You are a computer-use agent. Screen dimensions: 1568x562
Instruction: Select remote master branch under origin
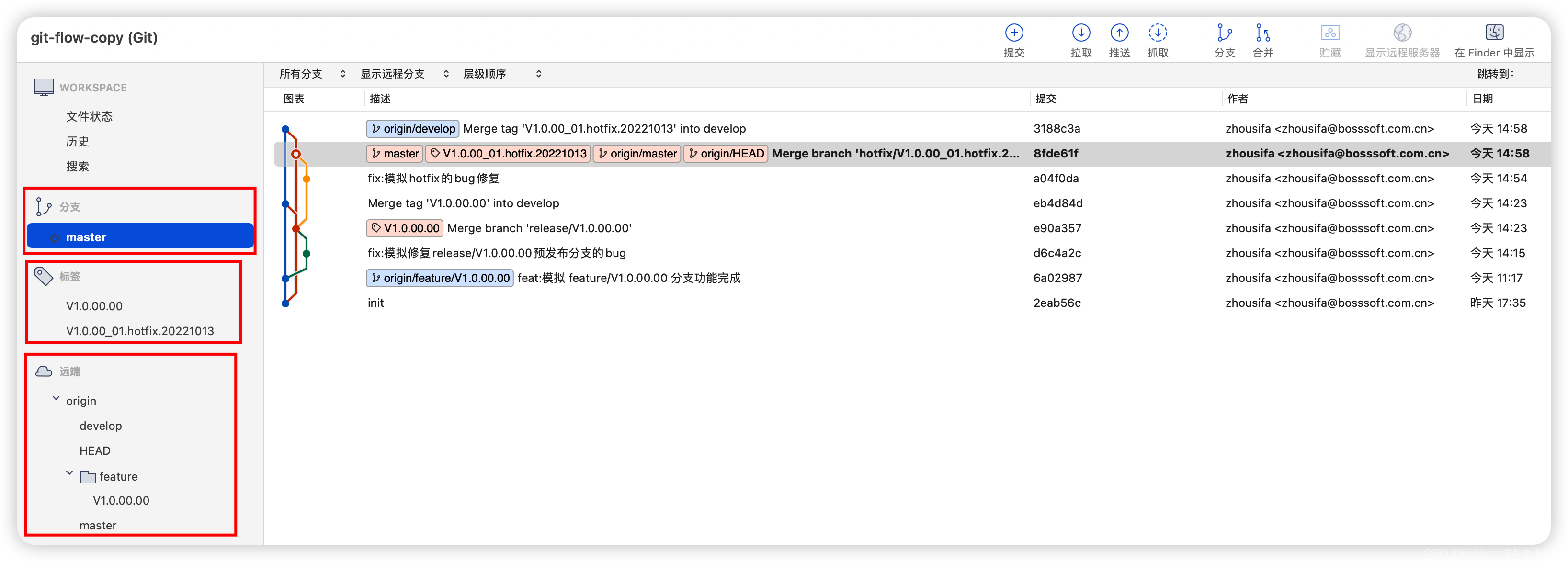tap(98, 526)
